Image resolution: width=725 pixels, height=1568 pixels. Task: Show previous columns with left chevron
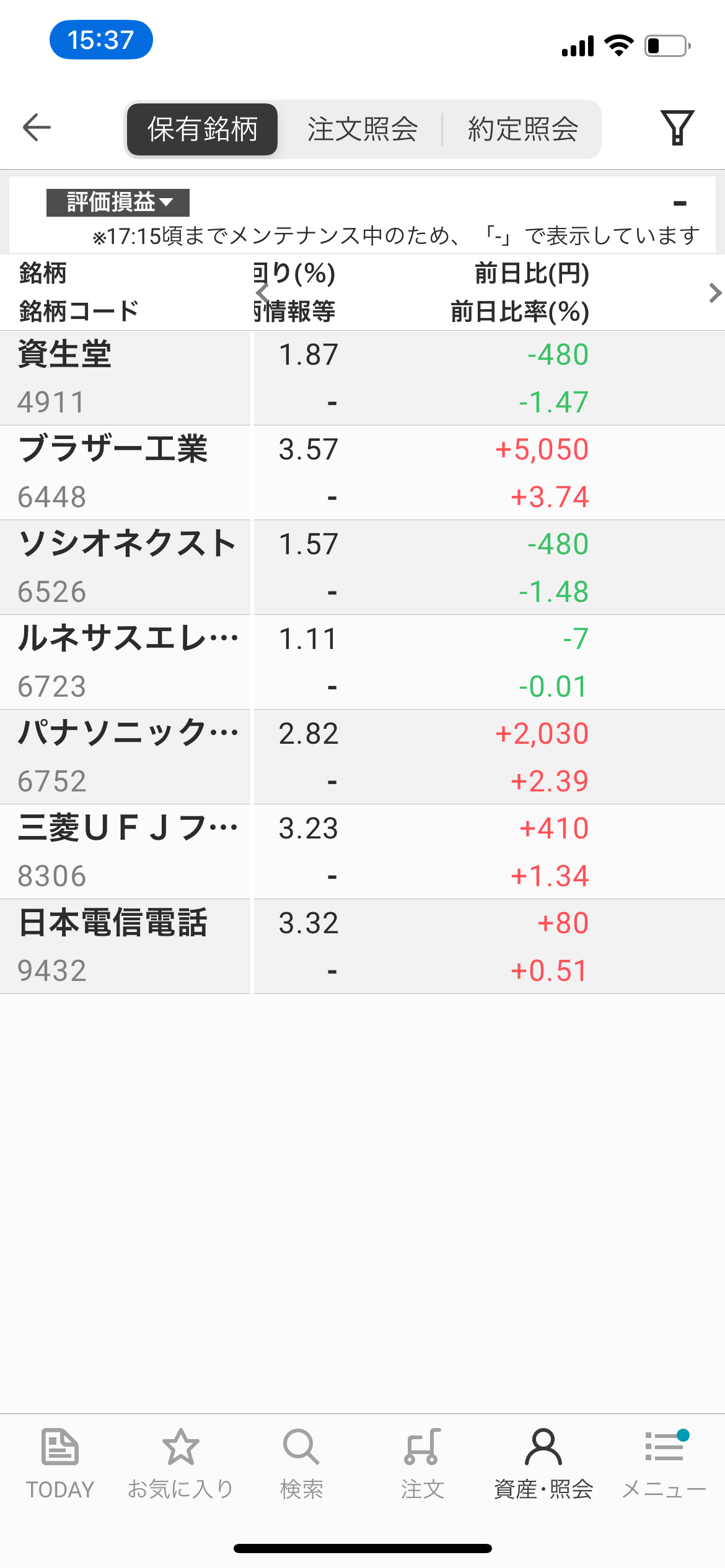click(x=263, y=293)
